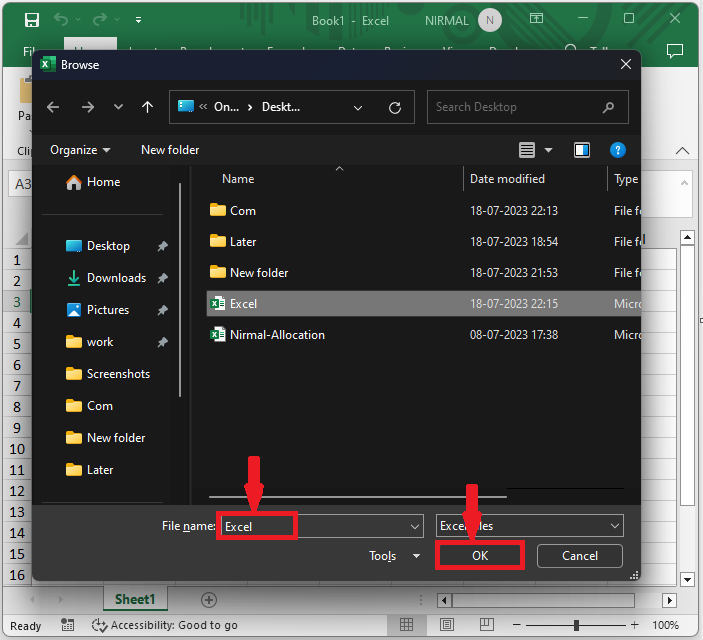
Task: Open the Organize menu
Action: coord(80,150)
